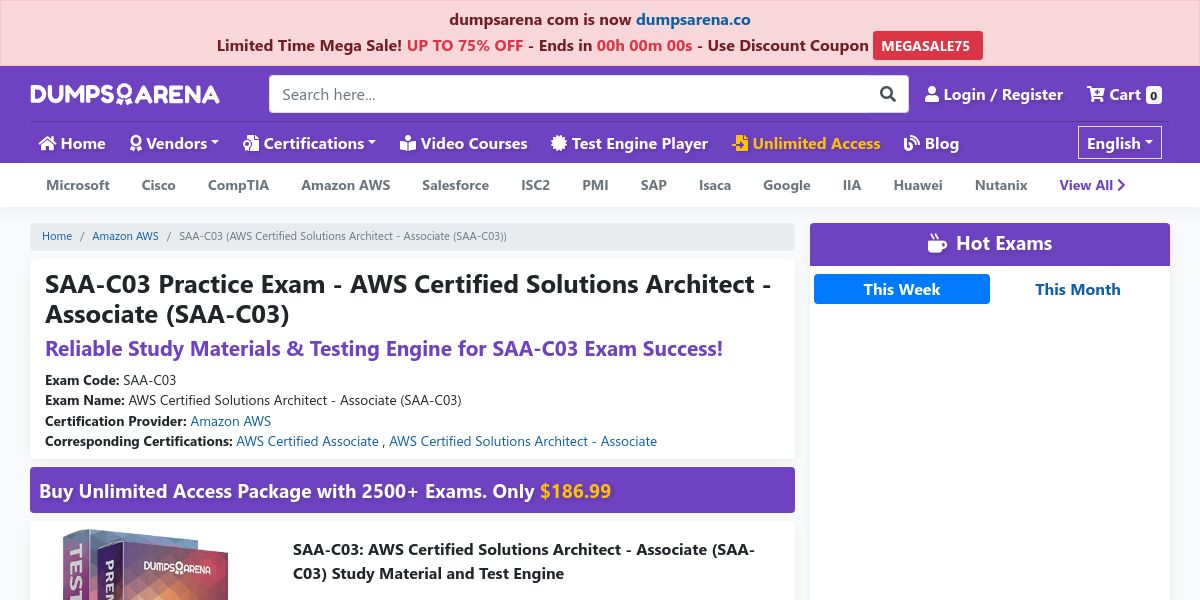Click the Buy Unlimited Access Package banner
1200x600 pixels.
[x=412, y=490]
